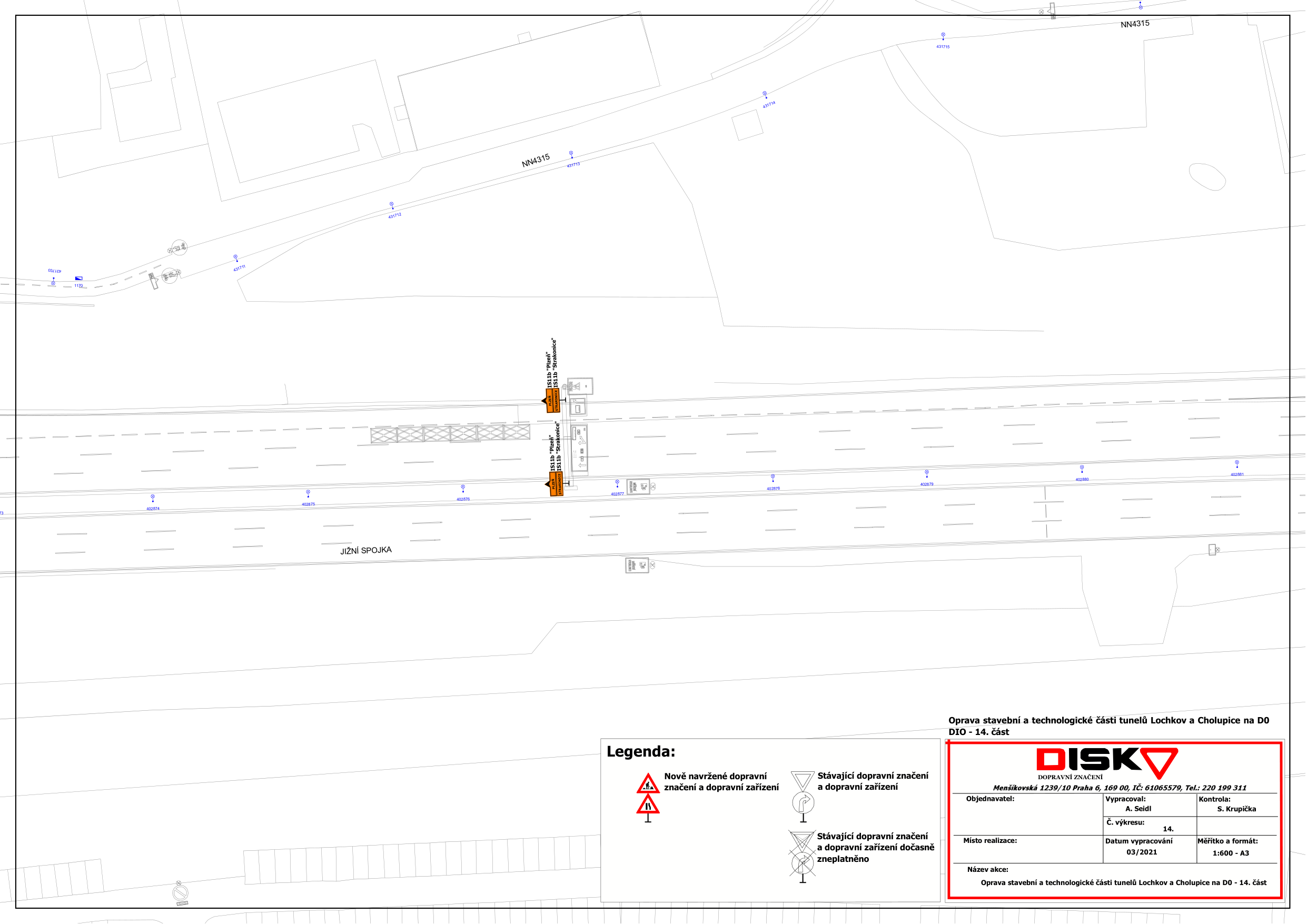Click point label 402877
Screen dimensions: 1307x924
[618, 494]
